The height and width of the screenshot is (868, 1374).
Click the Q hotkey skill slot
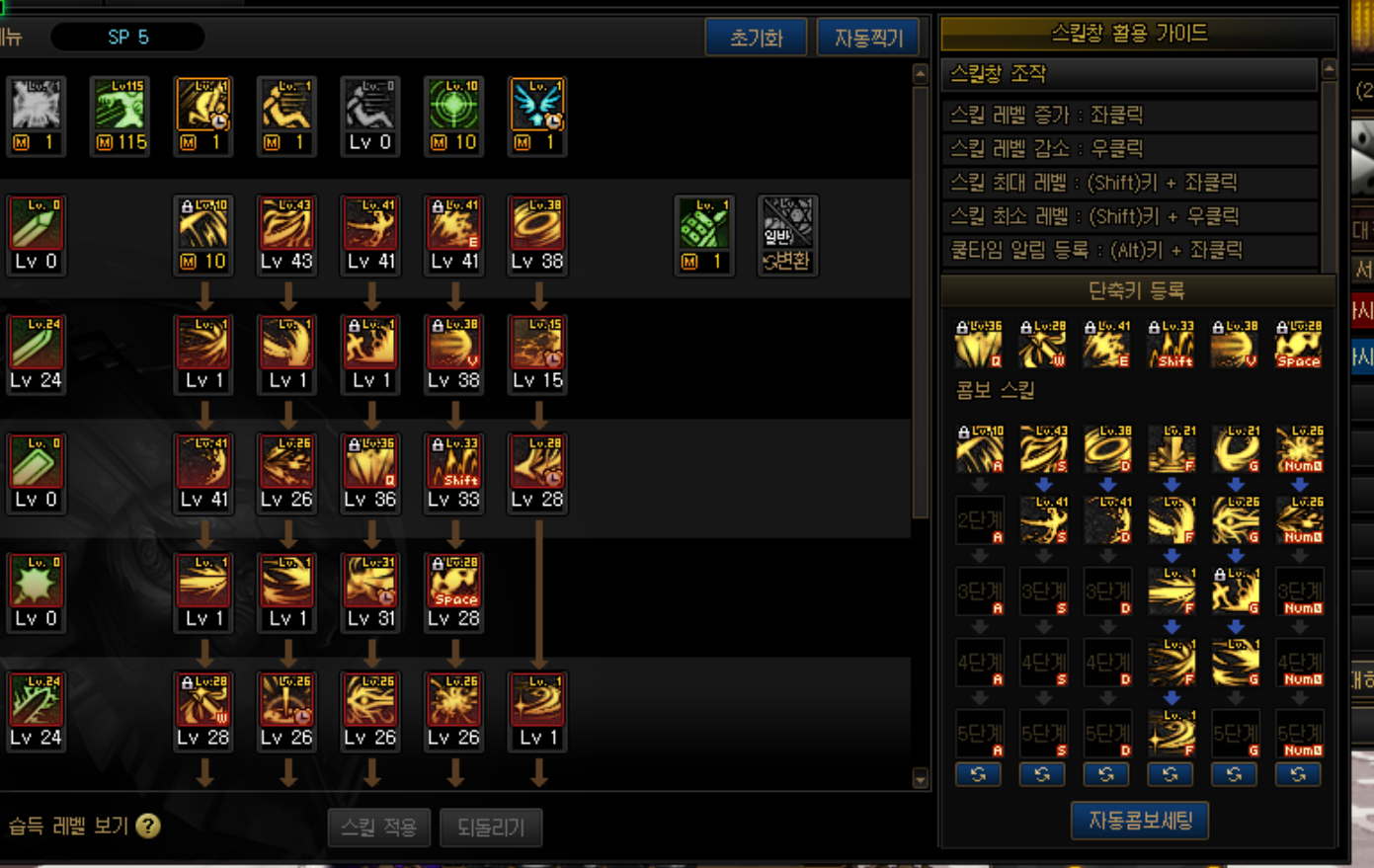pyautogui.click(x=978, y=343)
